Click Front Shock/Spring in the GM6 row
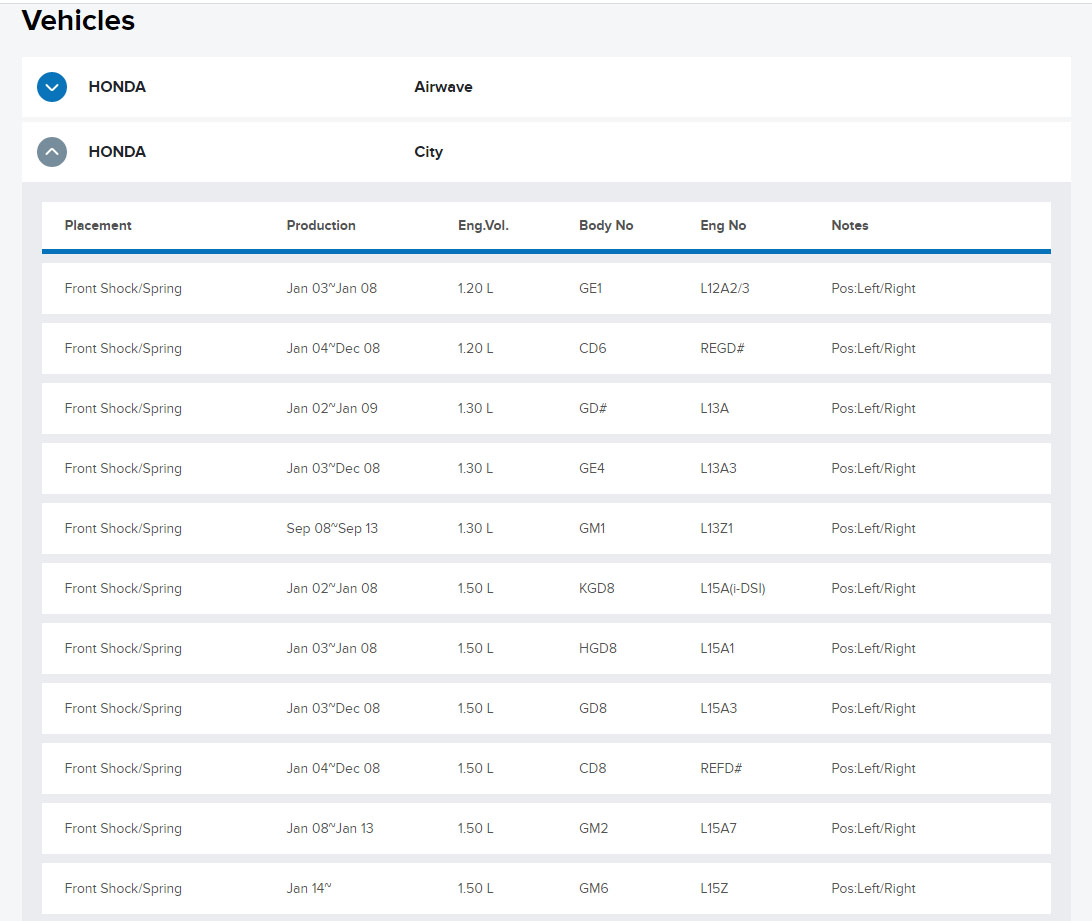 pyautogui.click(x=123, y=888)
